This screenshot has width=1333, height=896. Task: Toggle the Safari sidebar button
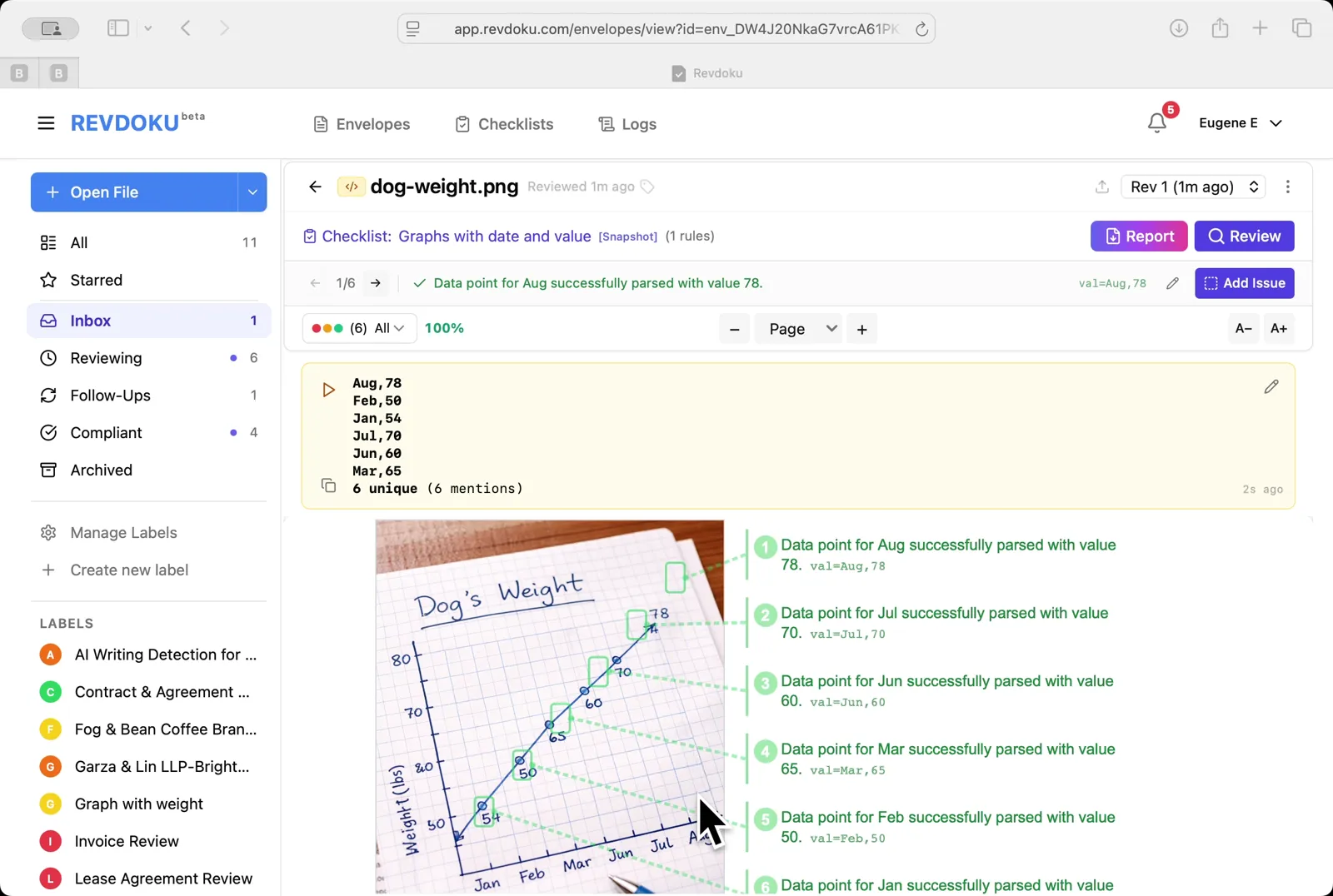tap(118, 28)
